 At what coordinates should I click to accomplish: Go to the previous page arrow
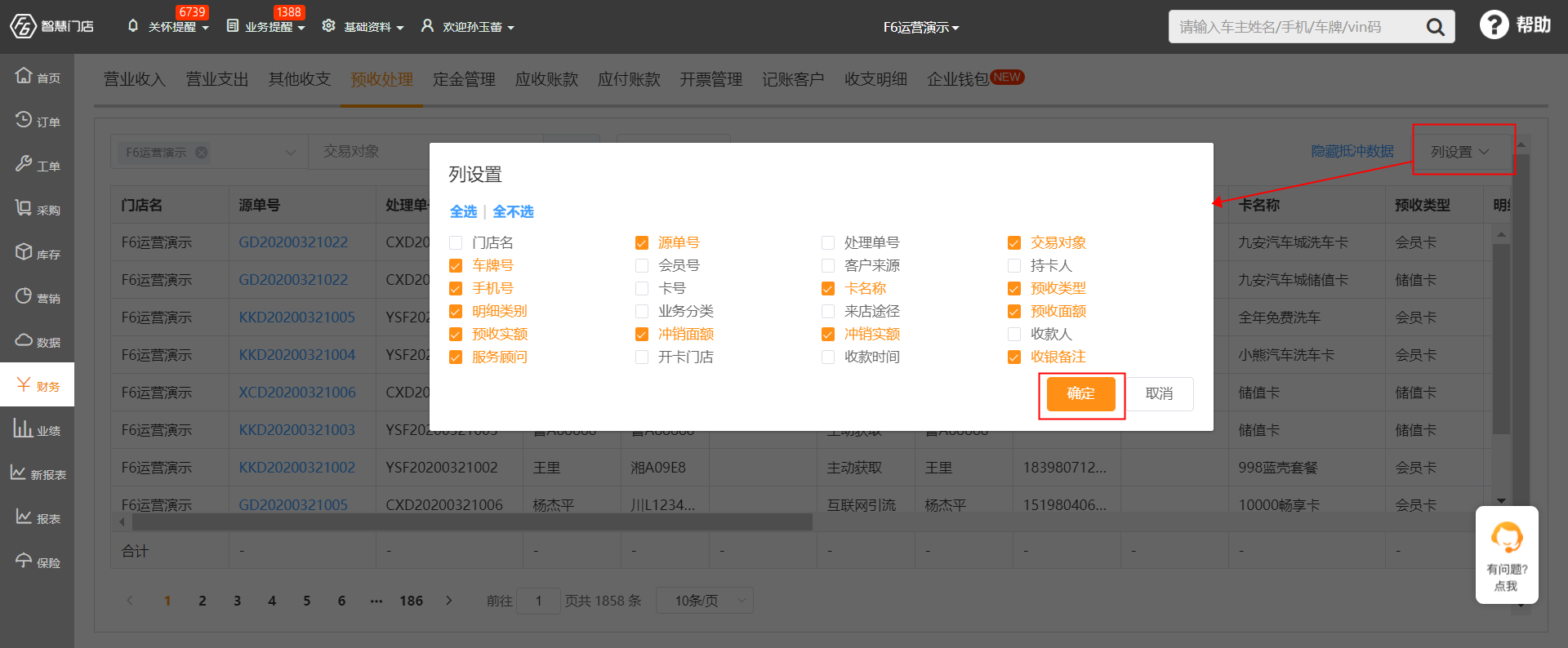(129, 601)
